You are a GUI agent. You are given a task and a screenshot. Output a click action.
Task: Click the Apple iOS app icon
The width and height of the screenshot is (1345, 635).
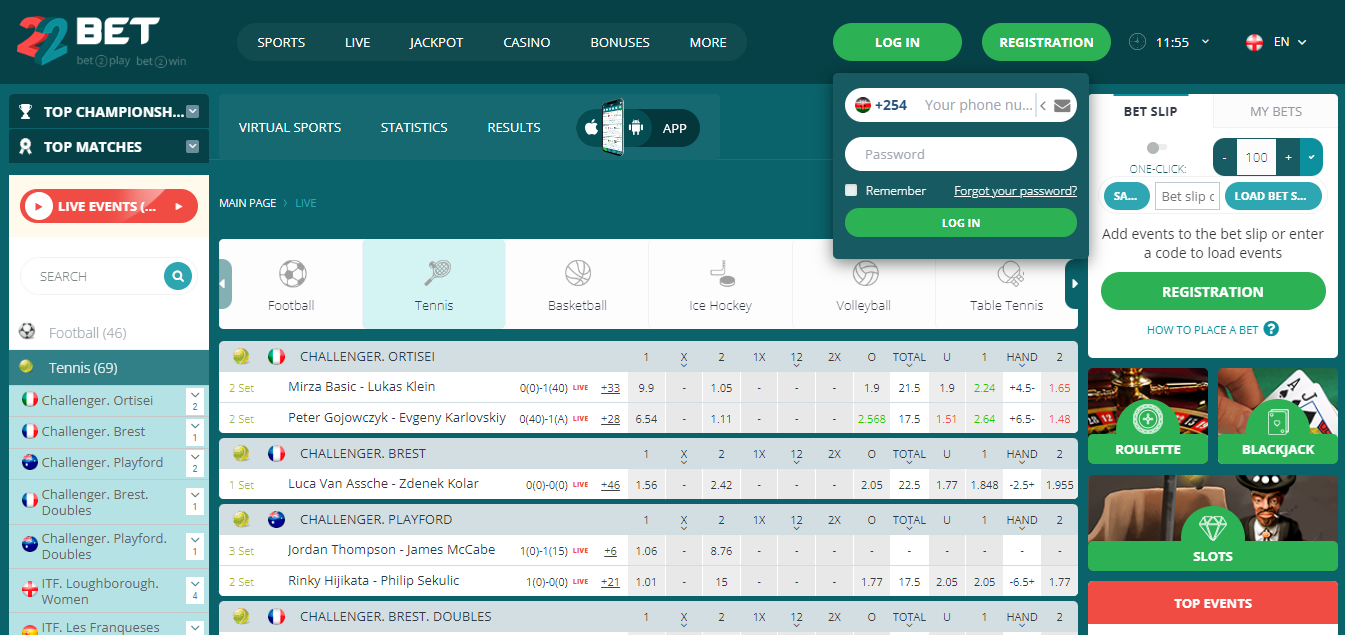click(591, 128)
